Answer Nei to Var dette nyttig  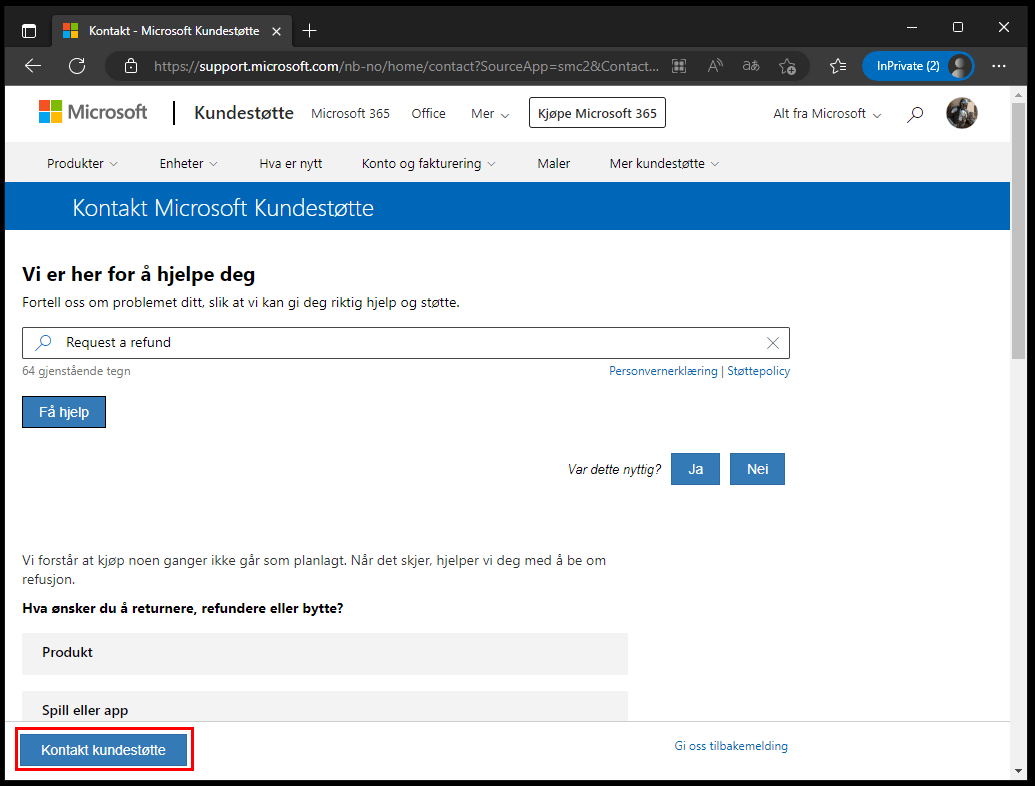757,469
